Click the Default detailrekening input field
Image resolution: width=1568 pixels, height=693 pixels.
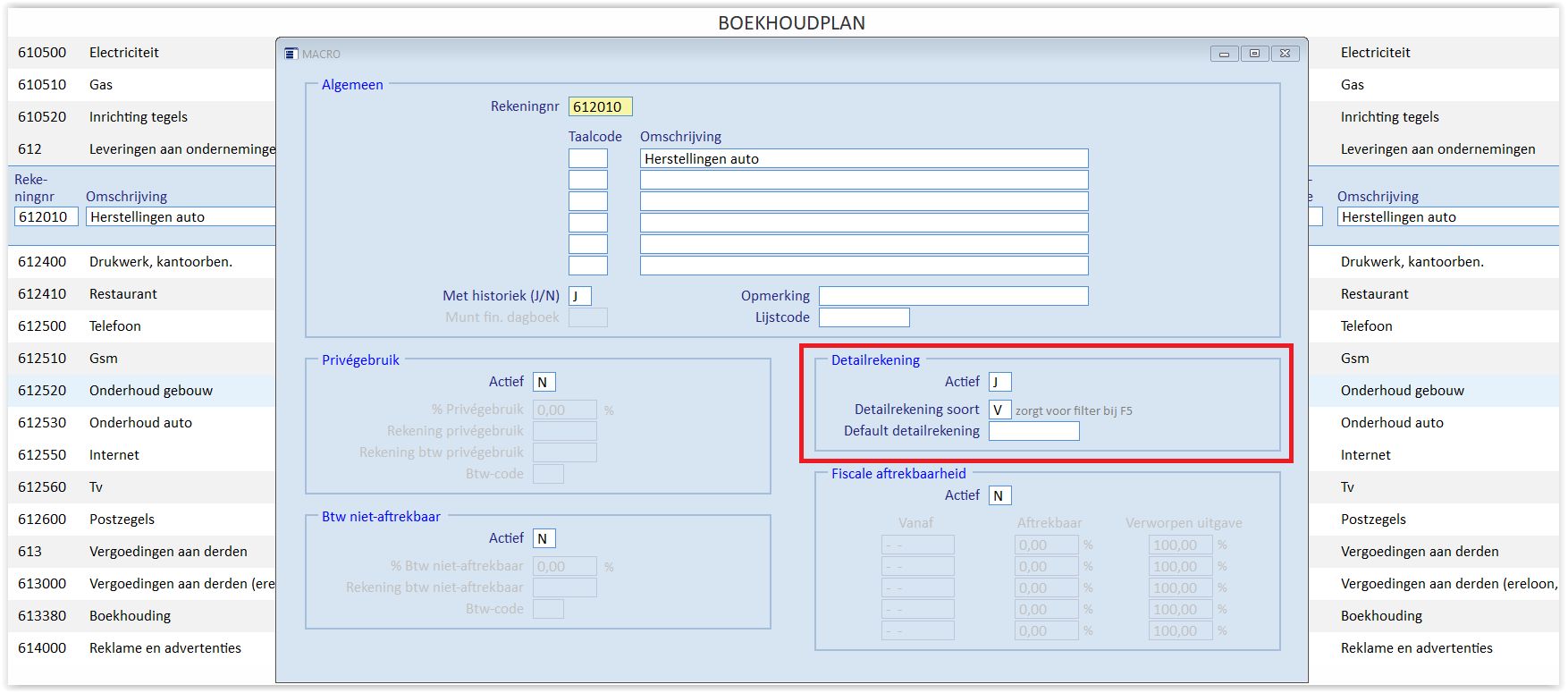point(1033,431)
